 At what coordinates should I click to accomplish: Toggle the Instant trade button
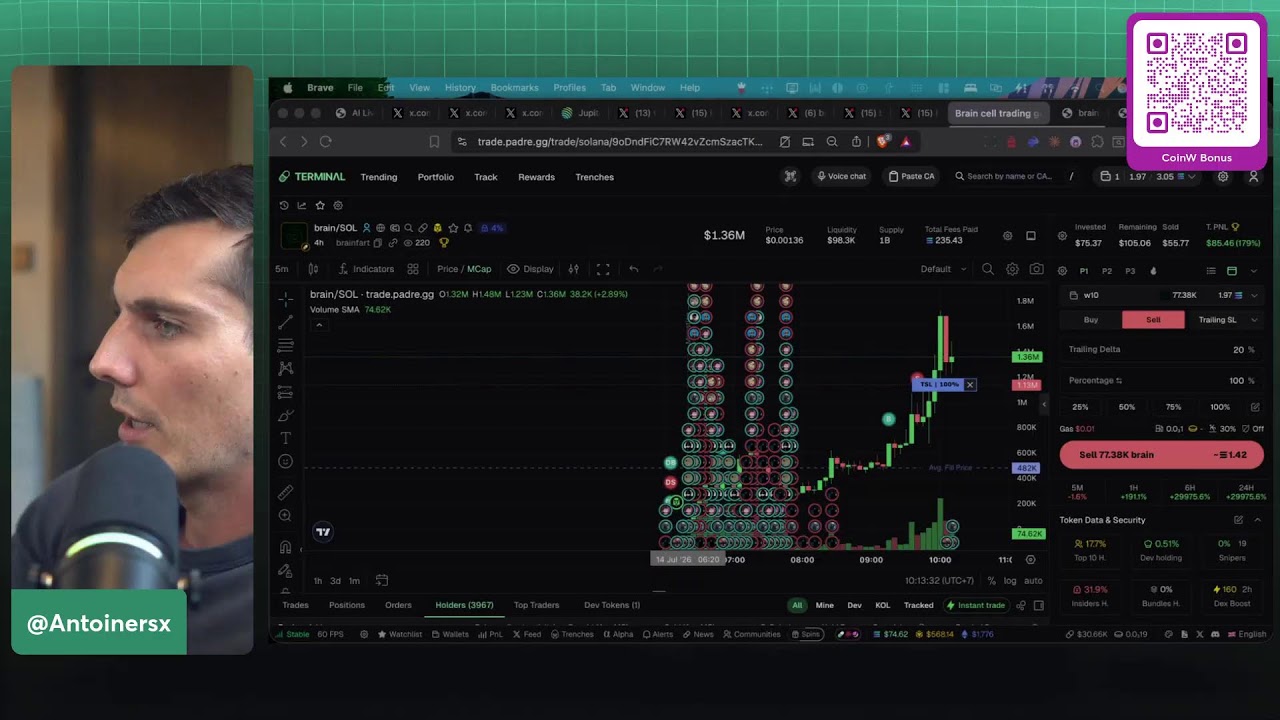[976, 605]
